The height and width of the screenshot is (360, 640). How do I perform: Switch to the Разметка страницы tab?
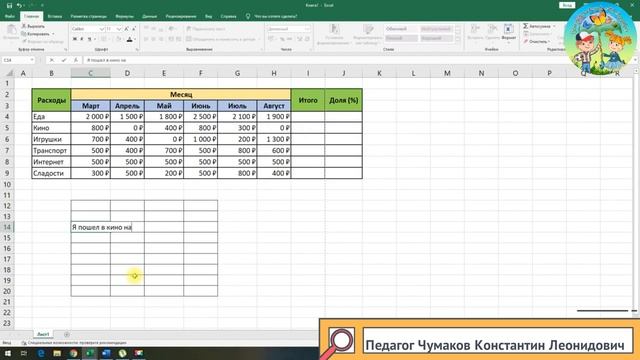coord(89,16)
